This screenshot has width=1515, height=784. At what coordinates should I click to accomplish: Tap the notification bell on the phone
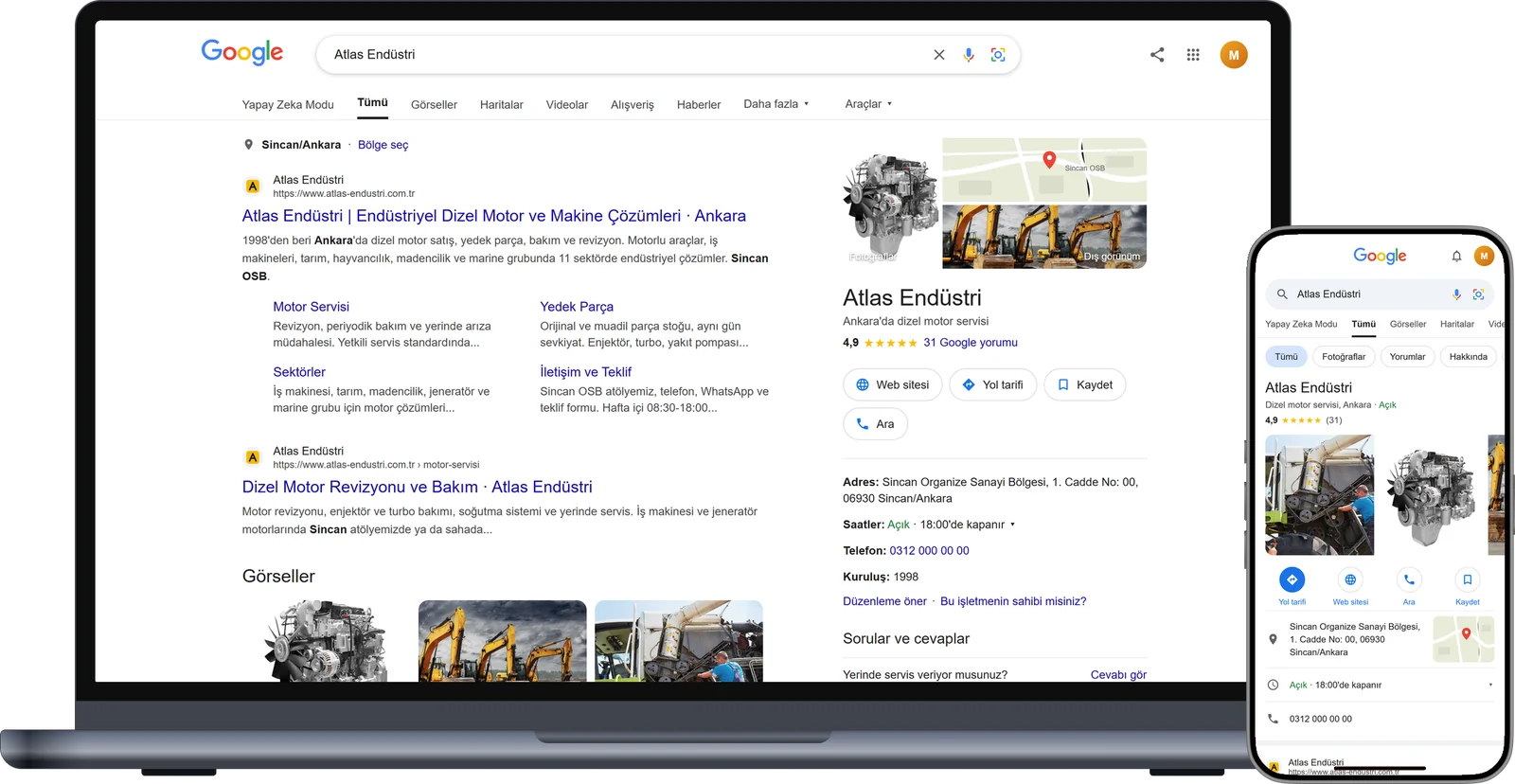(x=1456, y=256)
